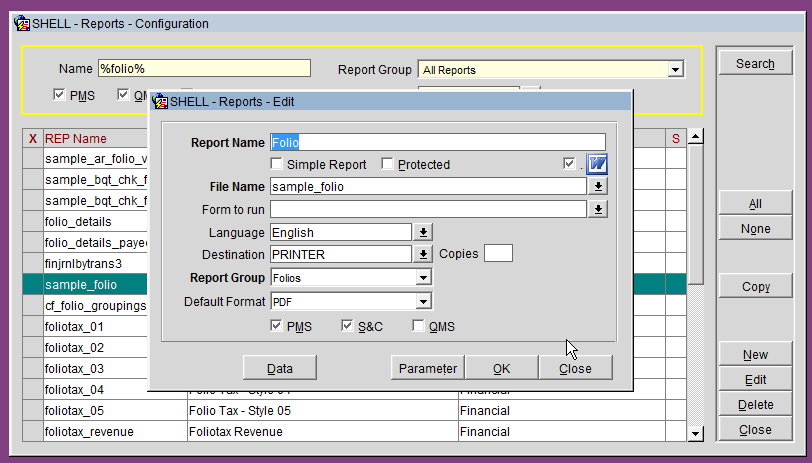Click the Word document icon button

pos(597,164)
